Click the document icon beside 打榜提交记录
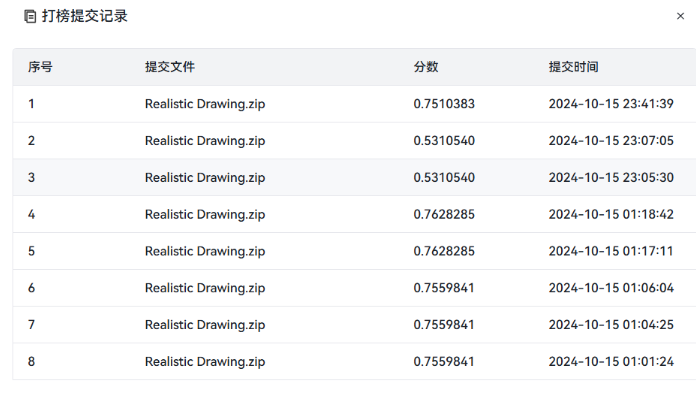This screenshot has width=696, height=395. coord(30,16)
